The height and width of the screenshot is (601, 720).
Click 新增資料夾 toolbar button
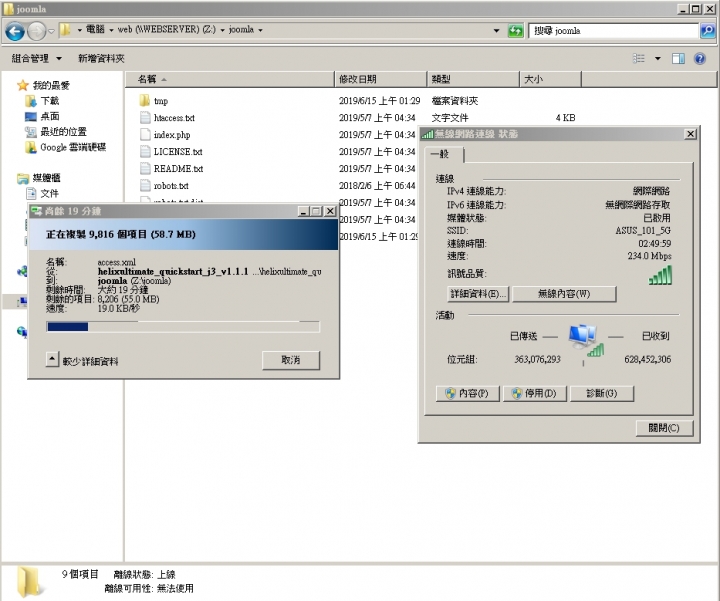101,58
